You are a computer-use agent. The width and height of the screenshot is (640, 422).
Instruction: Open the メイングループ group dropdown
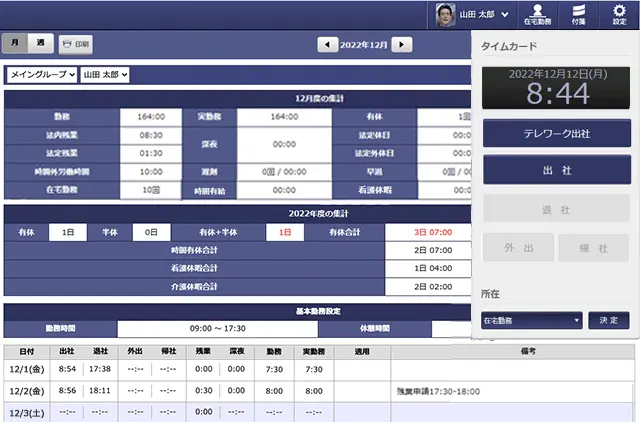pyautogui.click(x=42, y=75)
